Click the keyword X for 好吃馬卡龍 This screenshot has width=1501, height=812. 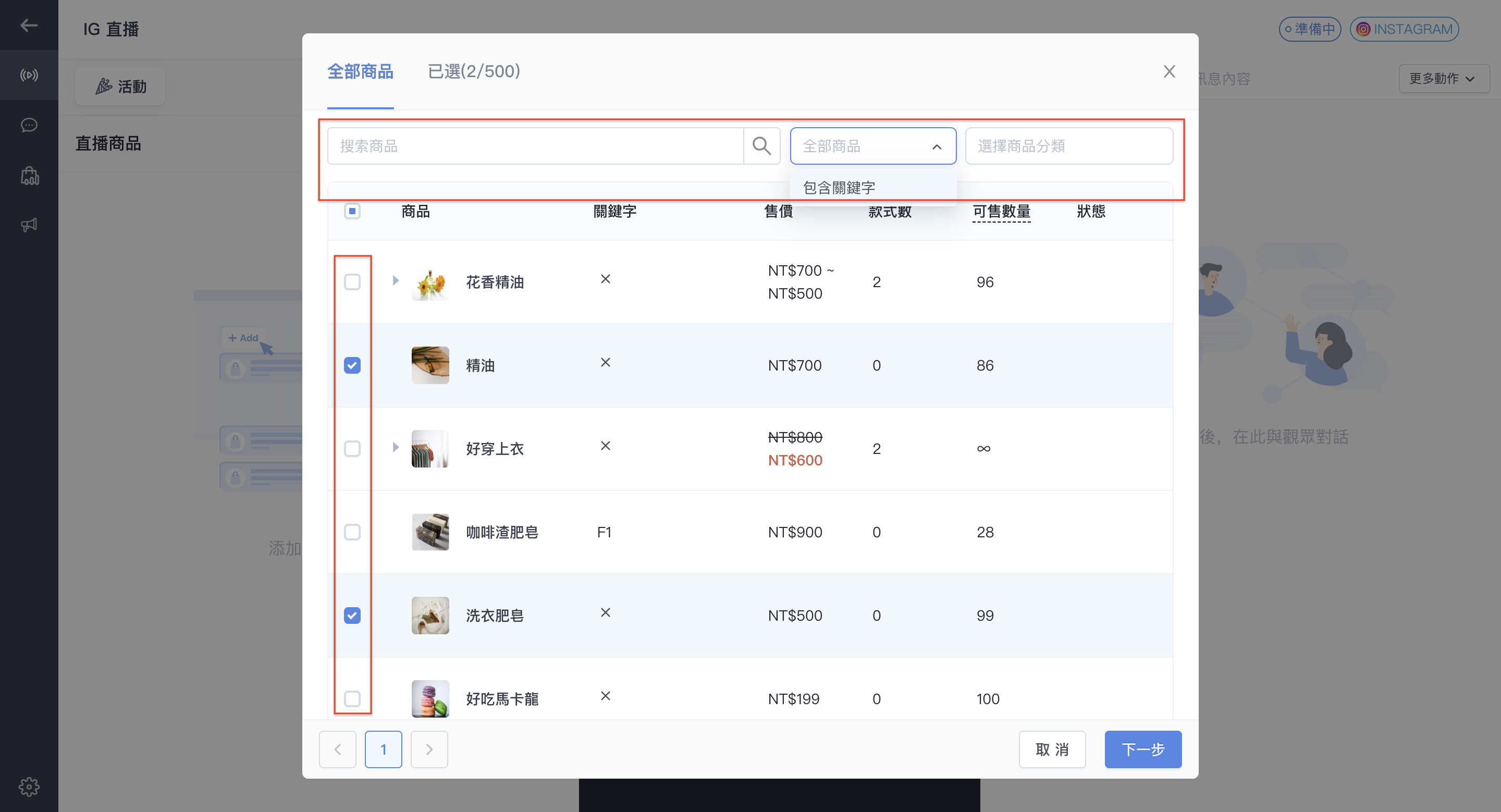pyautogui.click(x=606, y=695)
